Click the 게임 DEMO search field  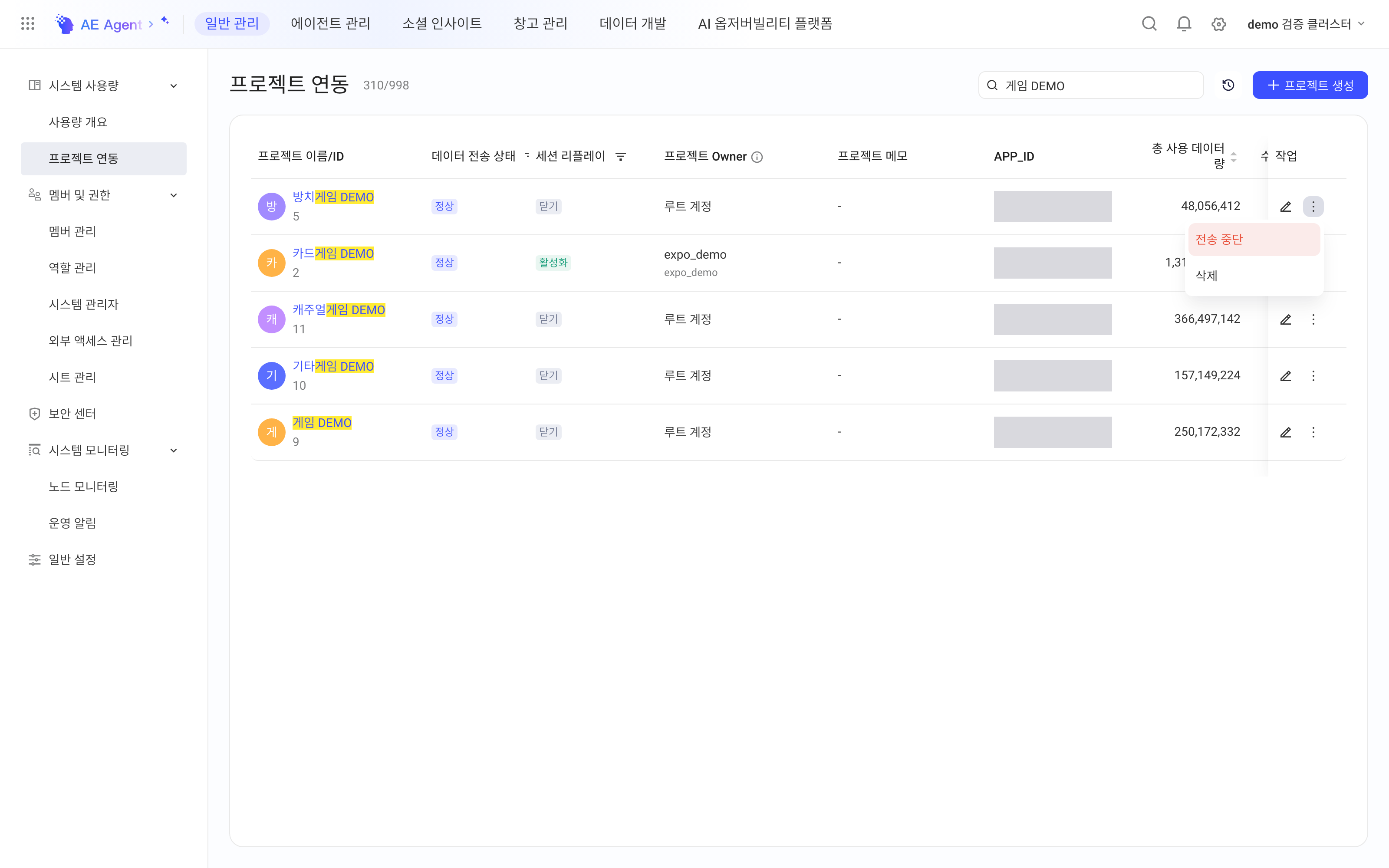click(1090, 85)
